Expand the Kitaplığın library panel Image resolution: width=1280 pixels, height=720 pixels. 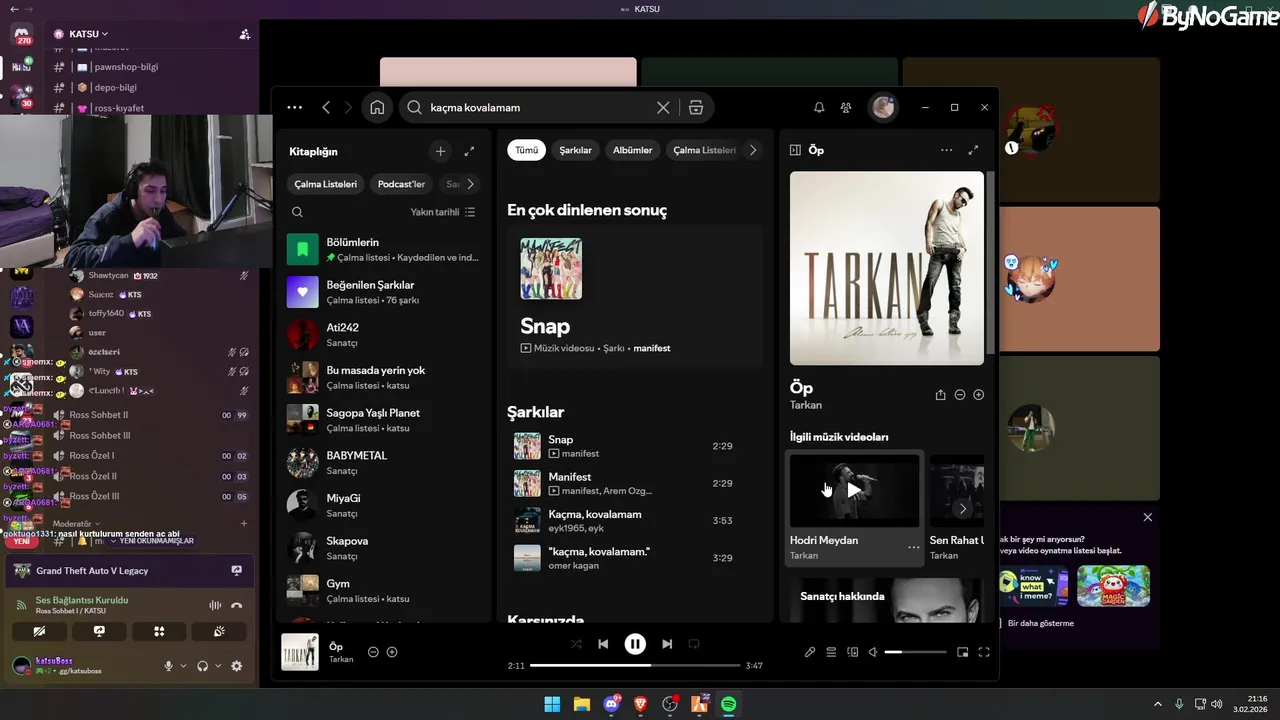[469, 151]
